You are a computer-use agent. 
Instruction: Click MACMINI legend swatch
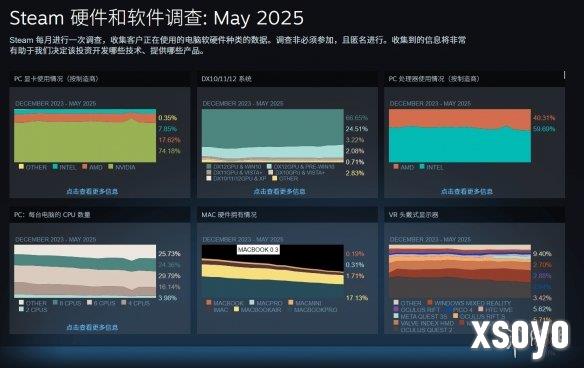291,302
